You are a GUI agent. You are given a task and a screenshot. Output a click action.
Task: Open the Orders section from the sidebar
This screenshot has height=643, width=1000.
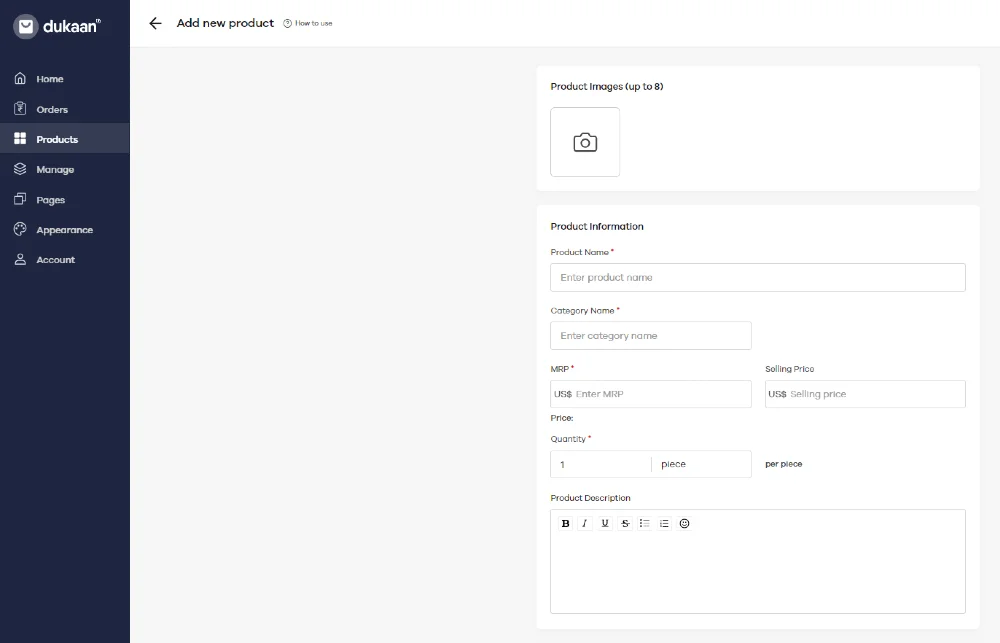pos(50,109)
